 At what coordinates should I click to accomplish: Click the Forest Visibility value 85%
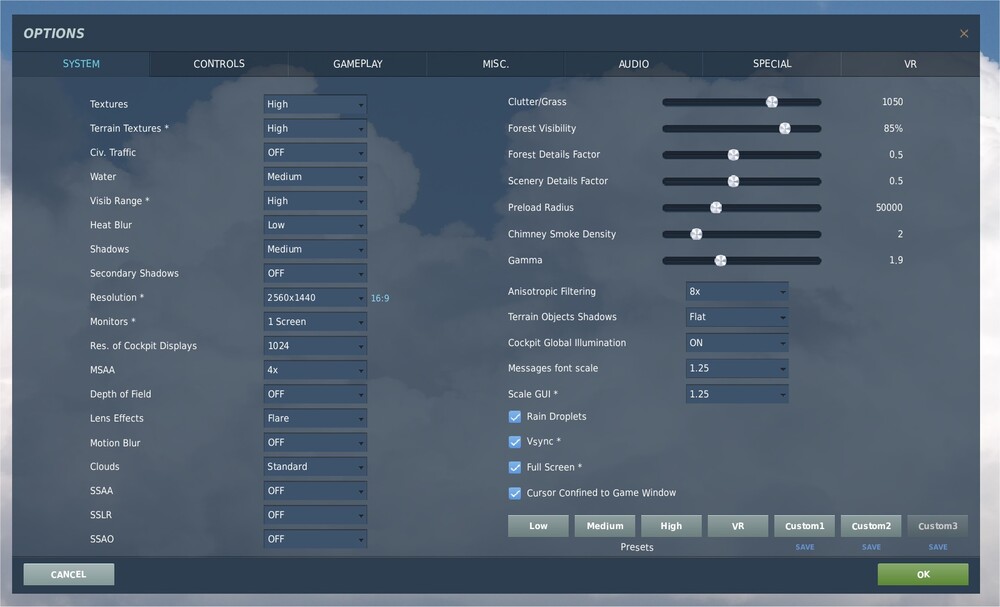point(893,128)
